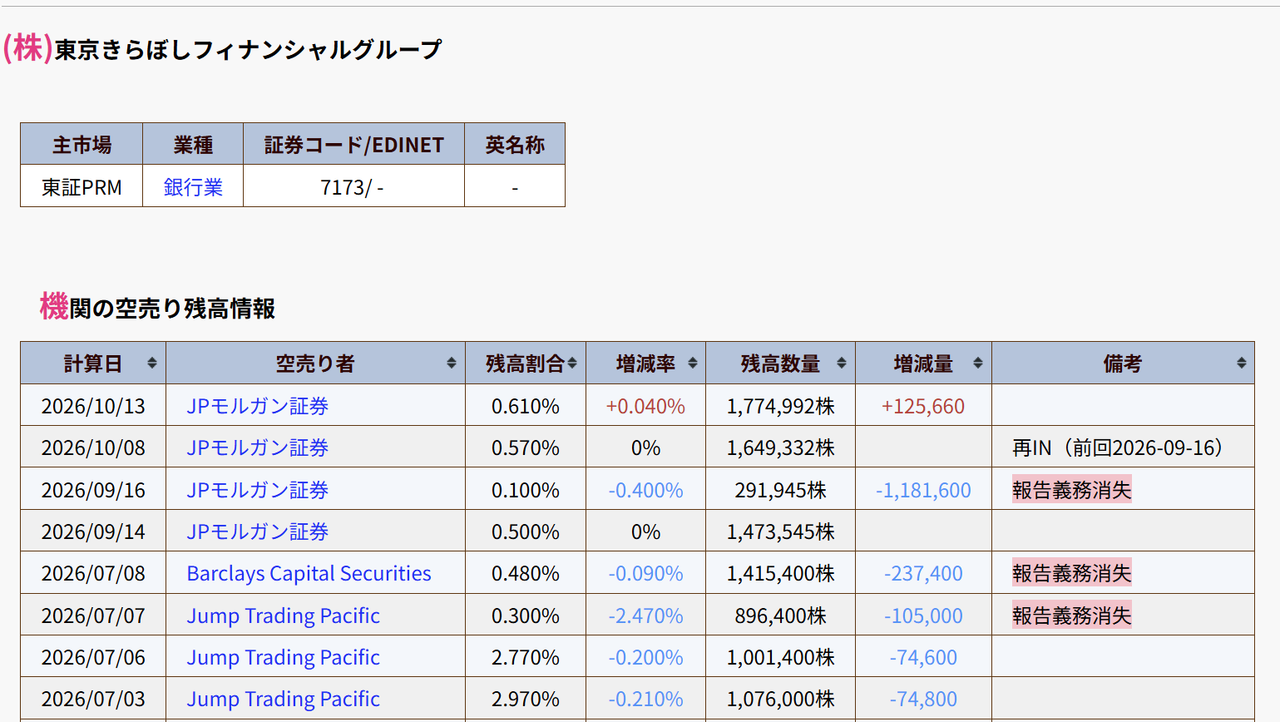The width and height of the screenshot is (1280, 722).
Task: Open Jump Trading Pacific link in 2026/07/03 row
Action: (x=283, y=700)
